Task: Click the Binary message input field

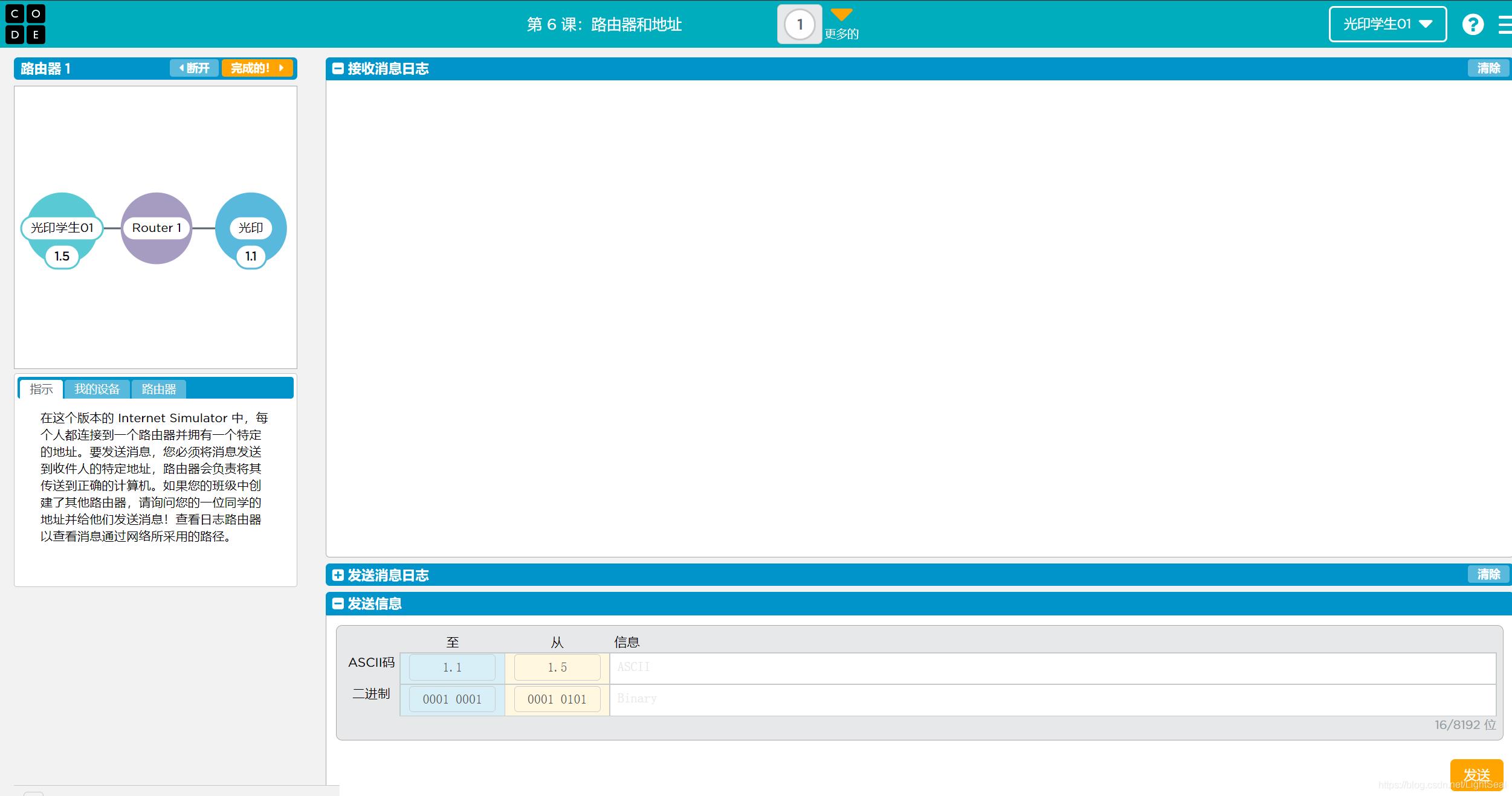Action: tap(1053, 700)
